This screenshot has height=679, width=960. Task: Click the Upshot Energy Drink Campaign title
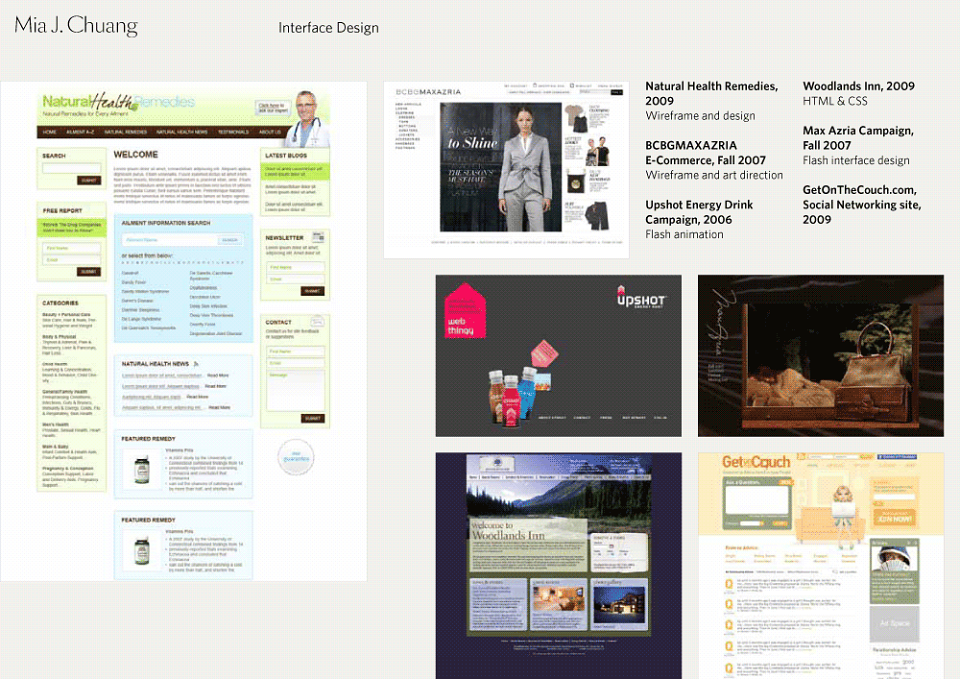(x=699, y=212)
